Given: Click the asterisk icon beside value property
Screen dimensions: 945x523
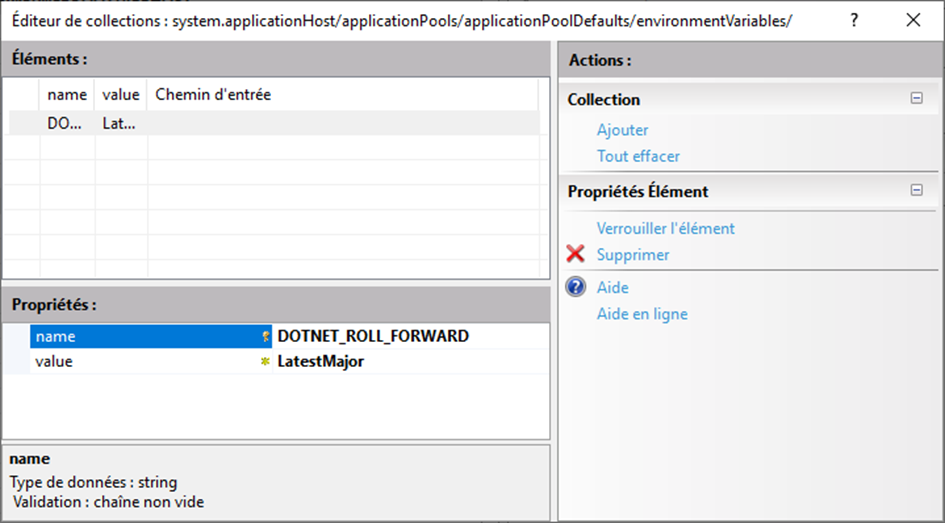Looking at the screenshot, I should 265,362.
